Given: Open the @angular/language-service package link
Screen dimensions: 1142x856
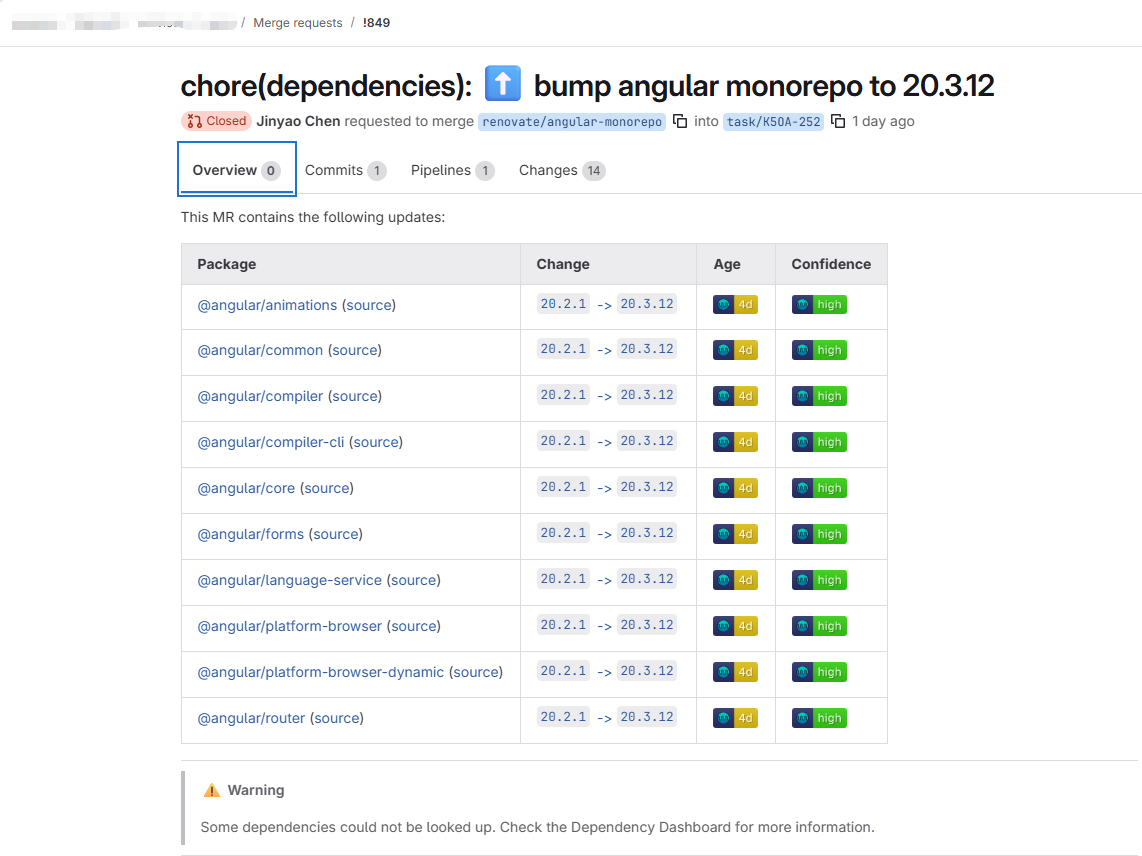Looking at the screenshot, I should [x=290, y=580].
